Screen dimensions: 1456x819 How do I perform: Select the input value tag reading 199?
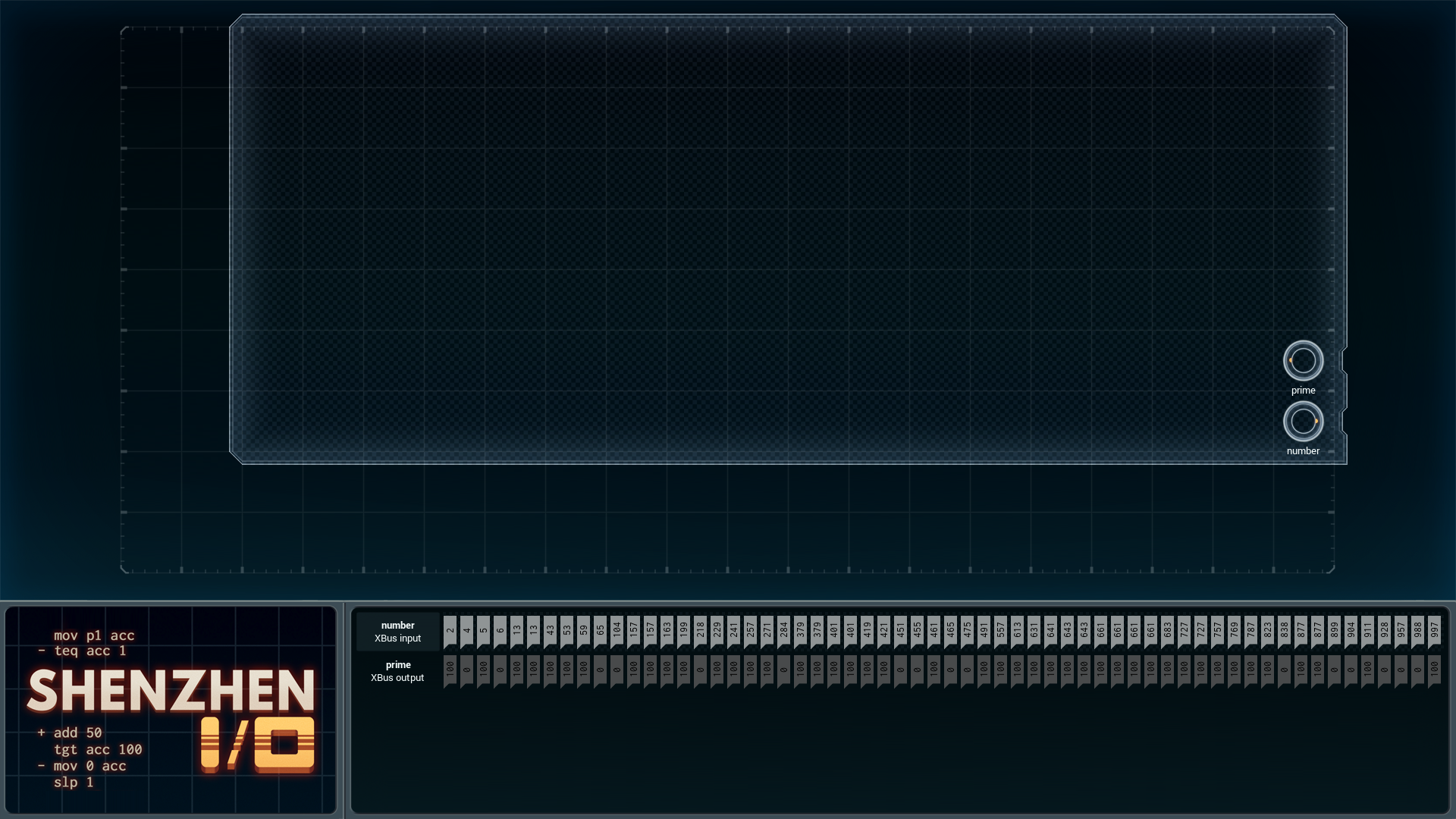[683, 631]
